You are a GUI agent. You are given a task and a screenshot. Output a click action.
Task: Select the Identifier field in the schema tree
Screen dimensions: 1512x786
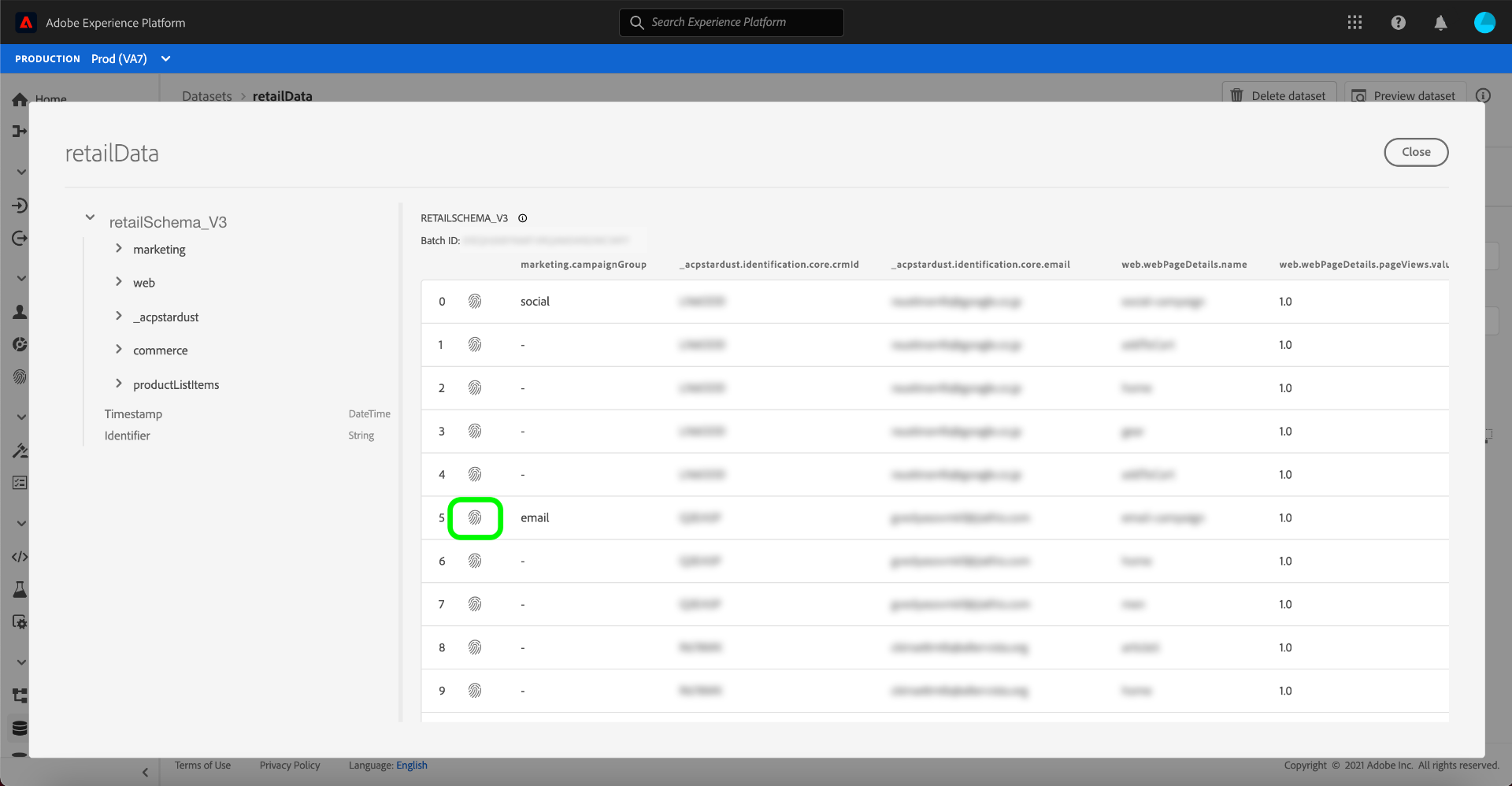point(127,436)
